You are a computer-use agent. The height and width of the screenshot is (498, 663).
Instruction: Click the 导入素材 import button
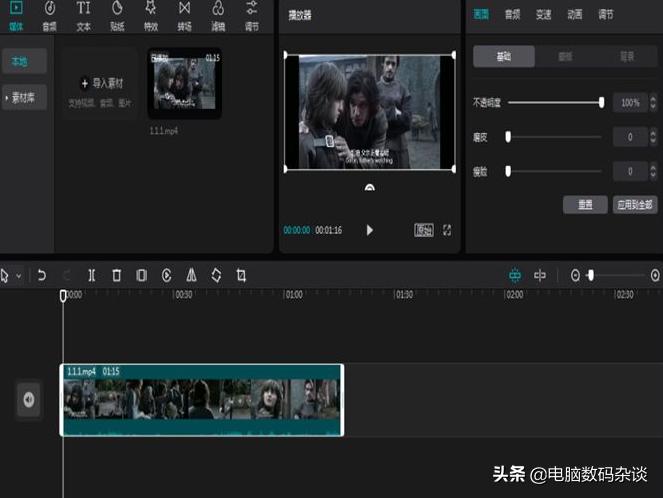click(102, 83)
